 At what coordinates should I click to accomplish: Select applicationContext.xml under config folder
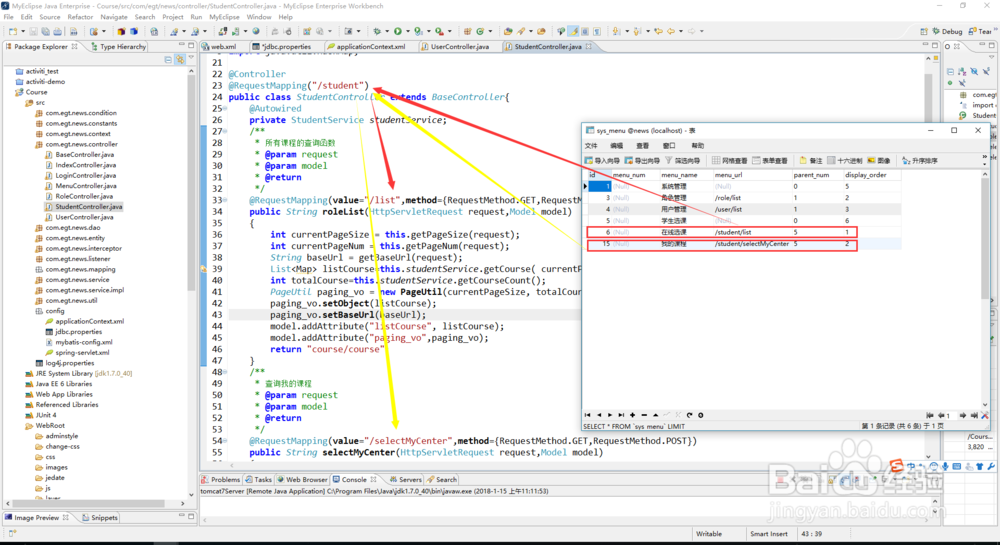click(85, 321)
